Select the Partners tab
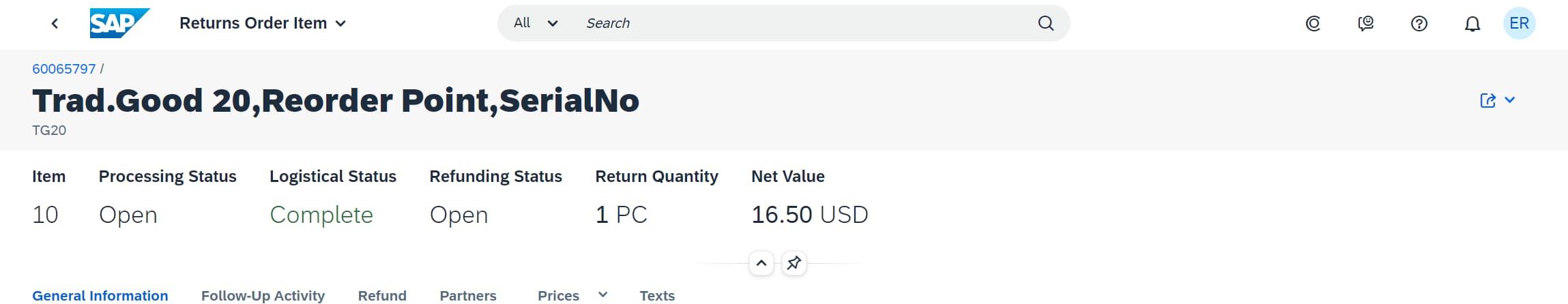 (x=468, y=295)
